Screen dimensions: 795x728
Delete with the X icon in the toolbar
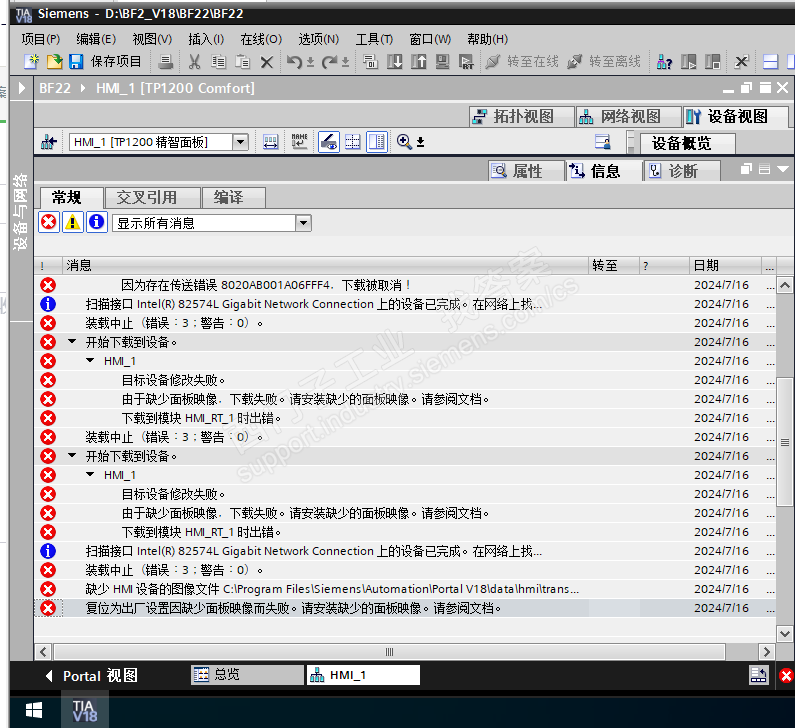267,62
